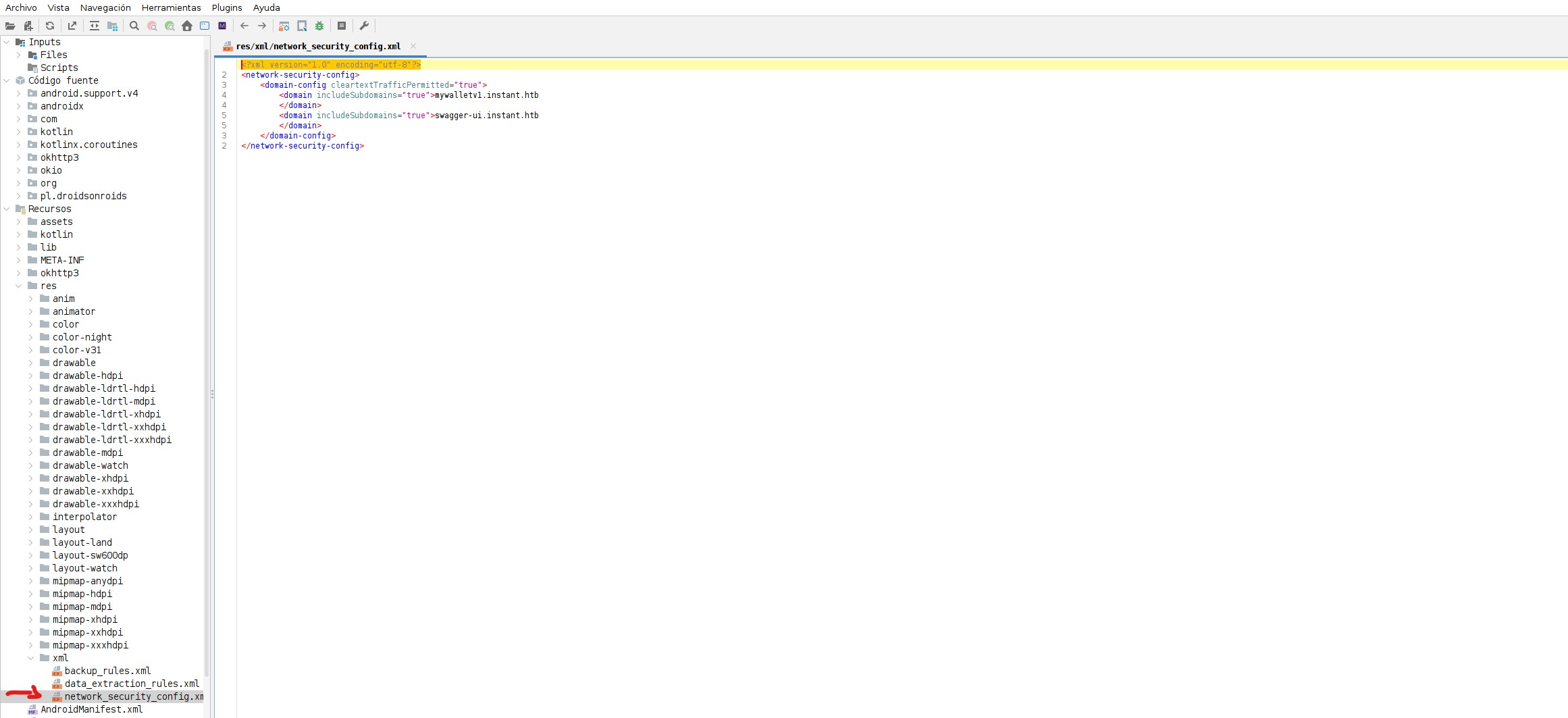
Task: Open text search with the magnifier icon
Action: pyautogui.click(x=134, y=26)
